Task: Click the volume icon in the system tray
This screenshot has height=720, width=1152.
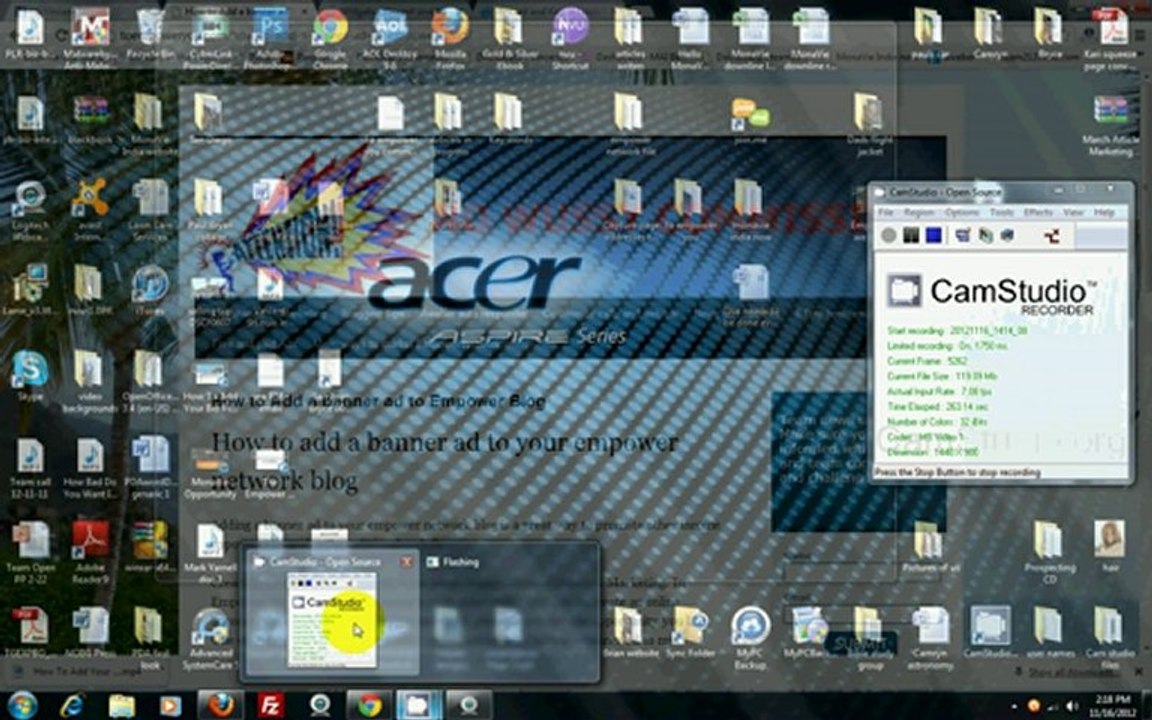Action: pyautogui.click(x=1072, y=706)
